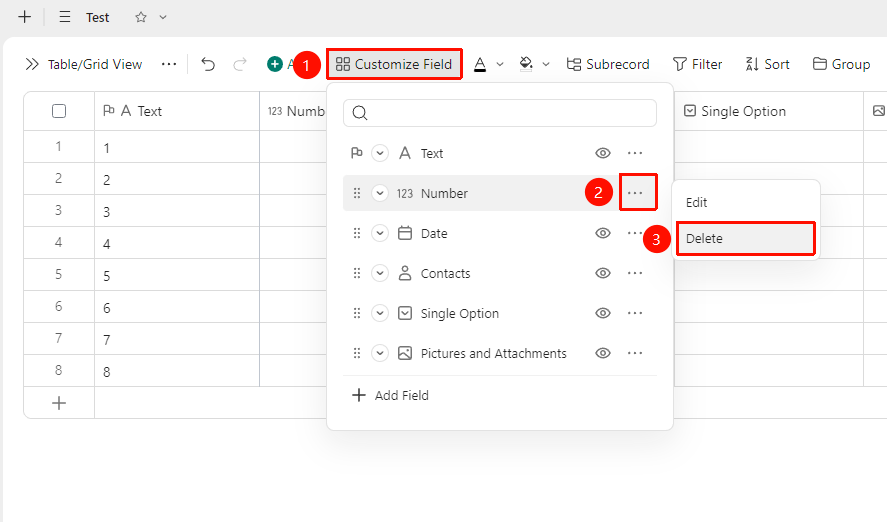Grab Pictures and Attachments drag handle
The width and height of the screenshot is (887, 522).
pos(356,353)
